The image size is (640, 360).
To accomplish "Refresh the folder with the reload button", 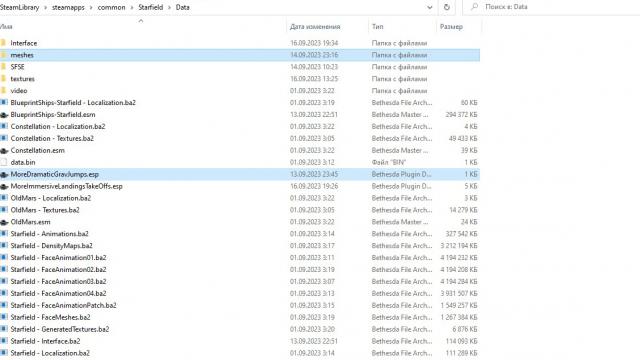I will [447, 7].
